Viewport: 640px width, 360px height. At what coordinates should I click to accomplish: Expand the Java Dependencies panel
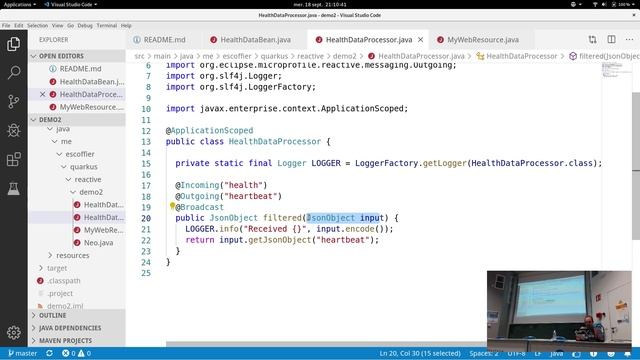pos(77,328)
